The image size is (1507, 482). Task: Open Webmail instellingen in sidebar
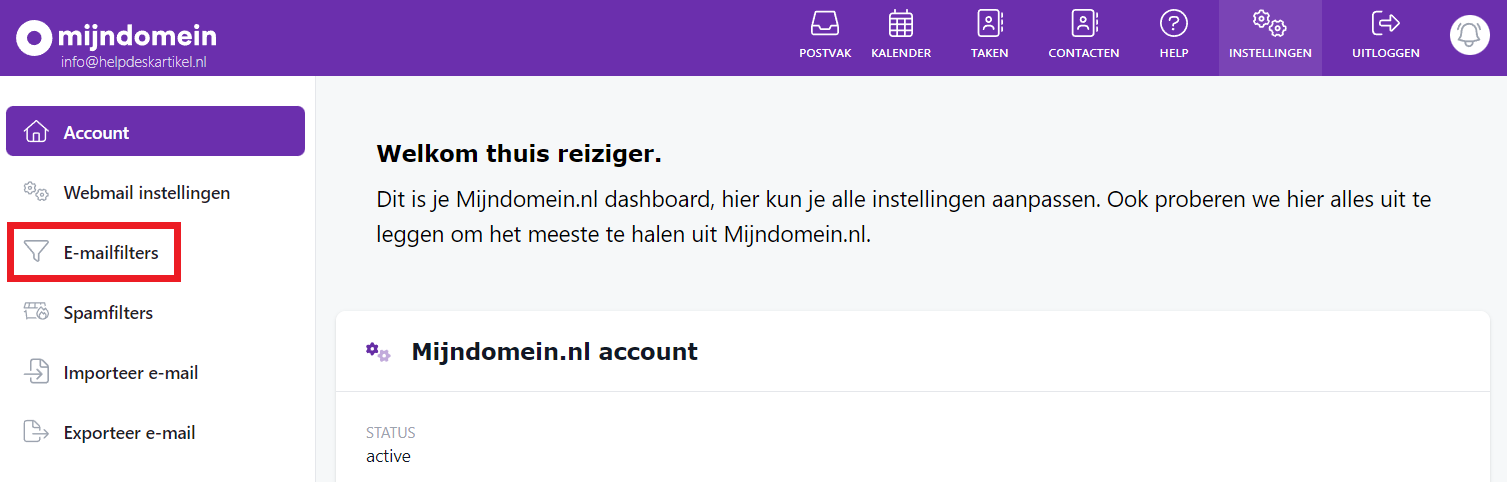coord(146,192)
